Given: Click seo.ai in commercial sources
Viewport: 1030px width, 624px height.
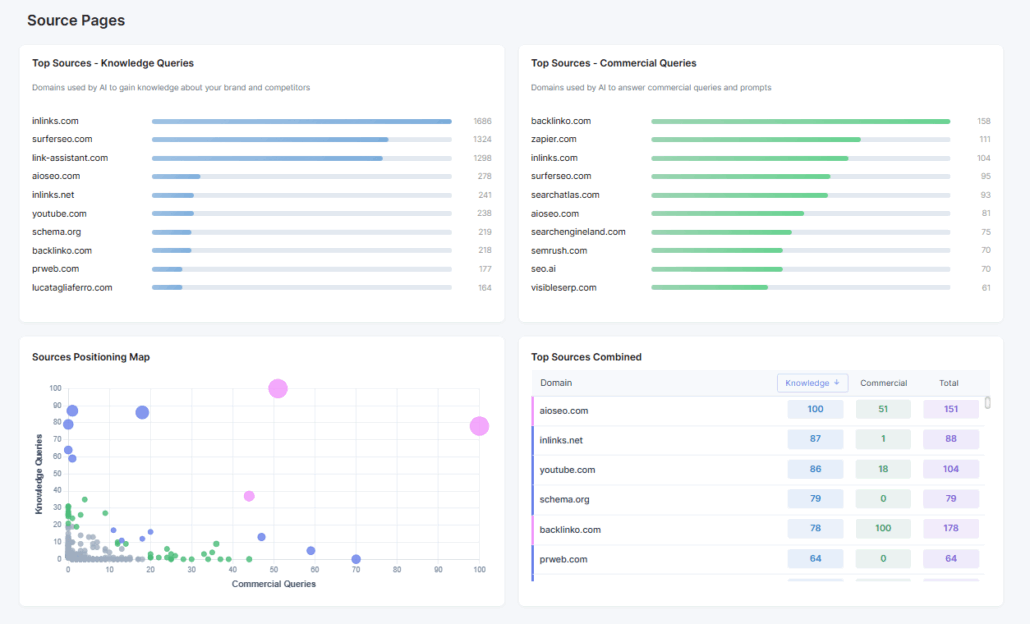Looking at the screenshot, I should 543,269.
